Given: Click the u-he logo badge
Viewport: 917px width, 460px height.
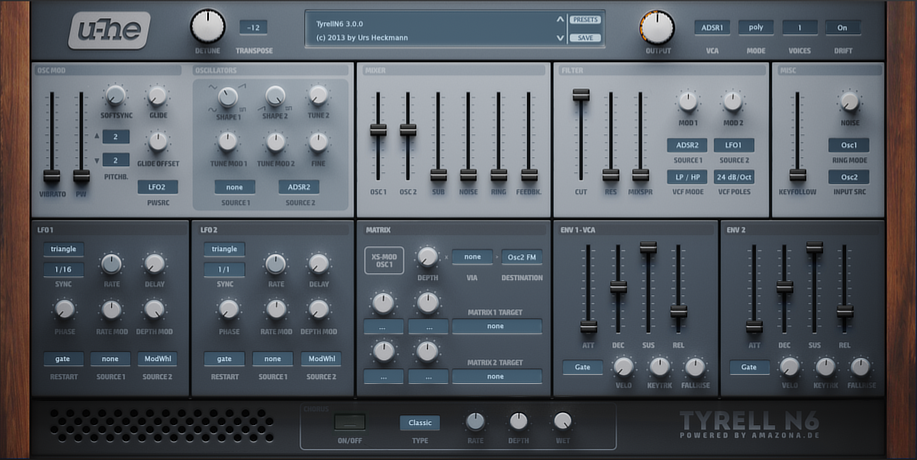Looking at the screenshot, I should (109, 30).
